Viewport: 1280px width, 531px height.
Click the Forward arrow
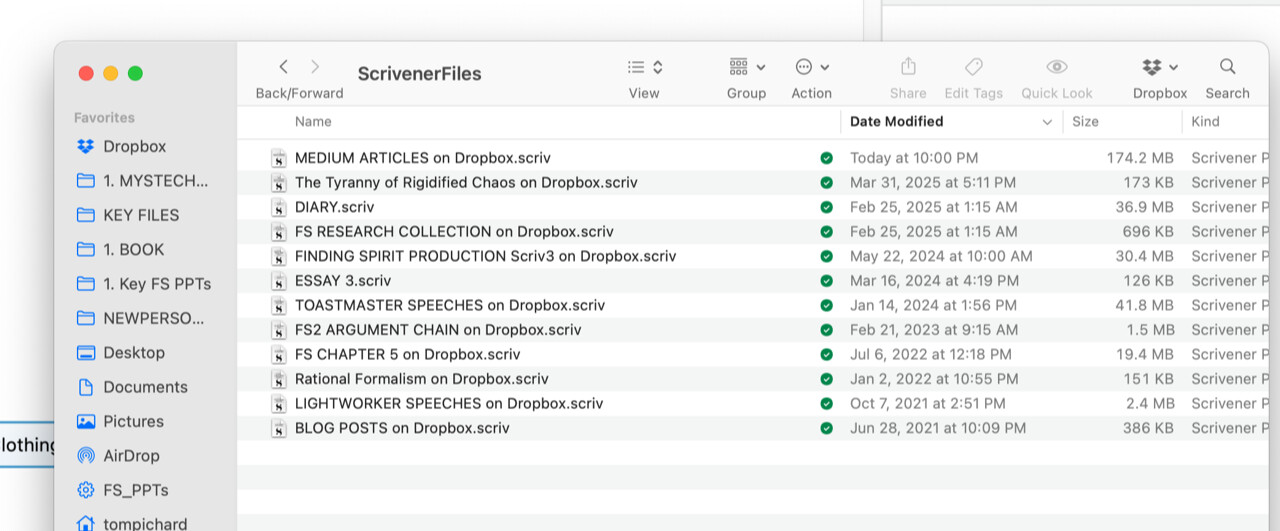click(x=315, y=67)
